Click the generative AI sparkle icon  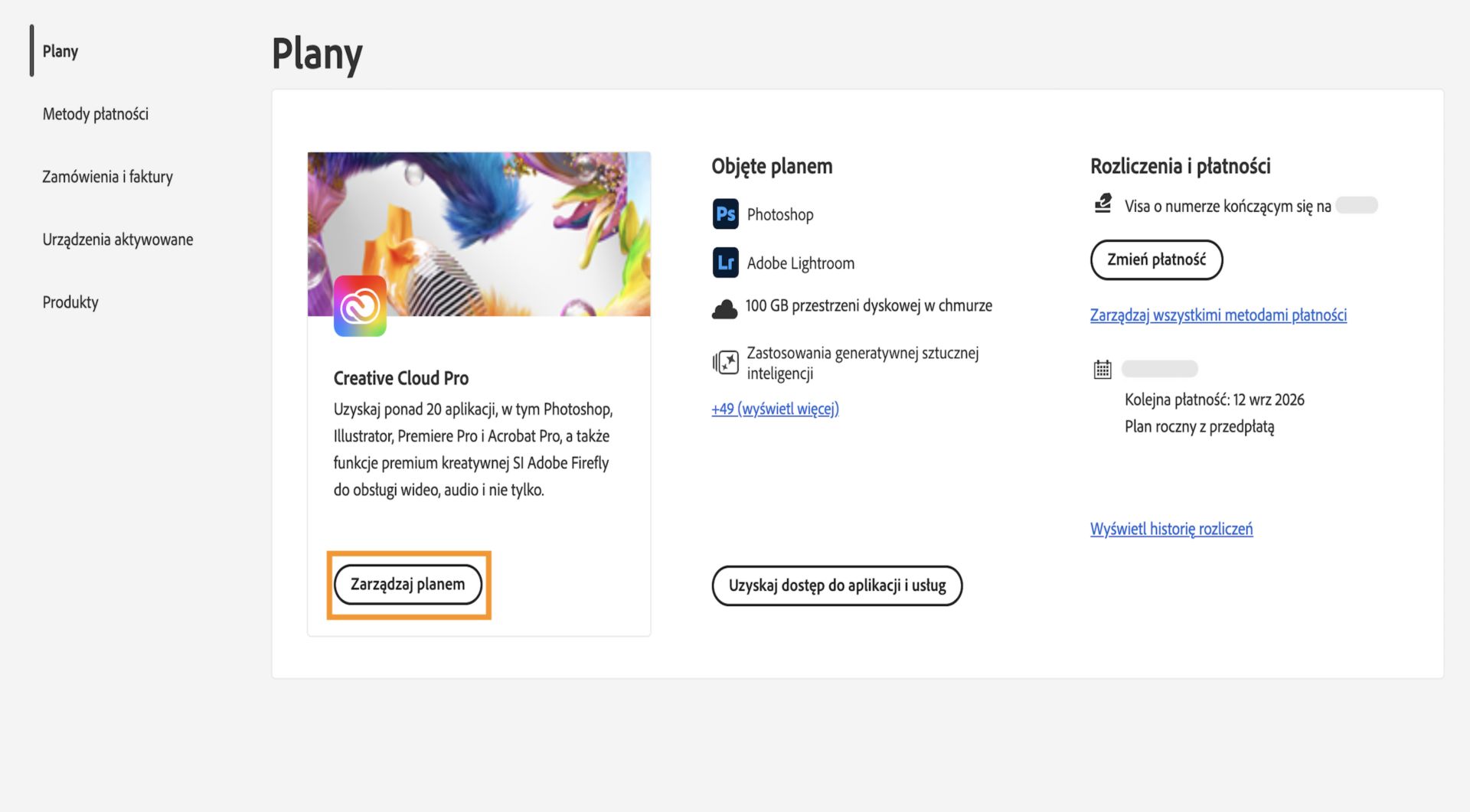click(x=725, y=362)
